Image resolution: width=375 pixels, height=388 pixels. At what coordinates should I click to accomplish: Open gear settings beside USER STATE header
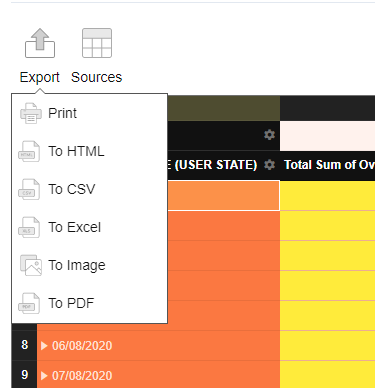click(269, 165)
